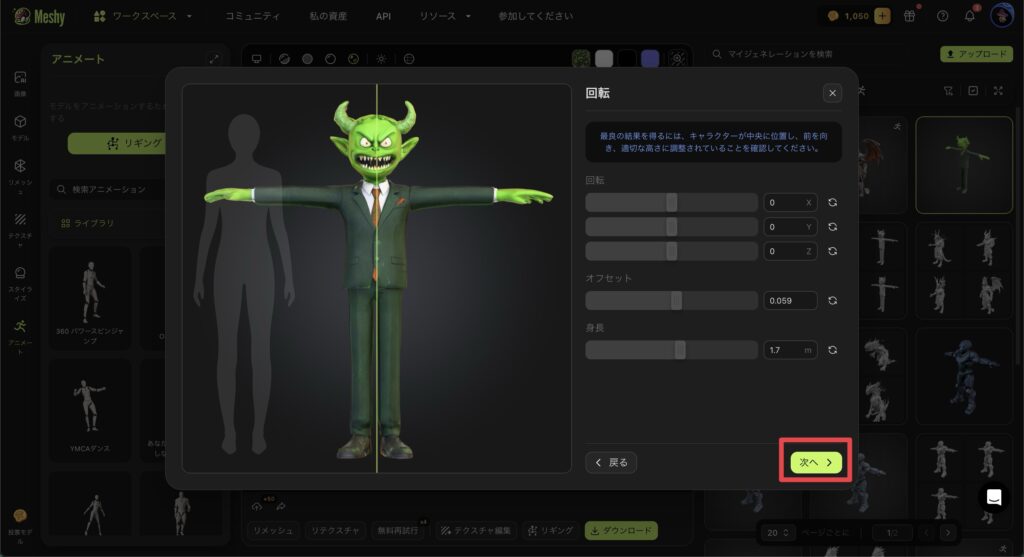
Task: Click the テクスチャ編集 button
Action: [x=475, y=530]
